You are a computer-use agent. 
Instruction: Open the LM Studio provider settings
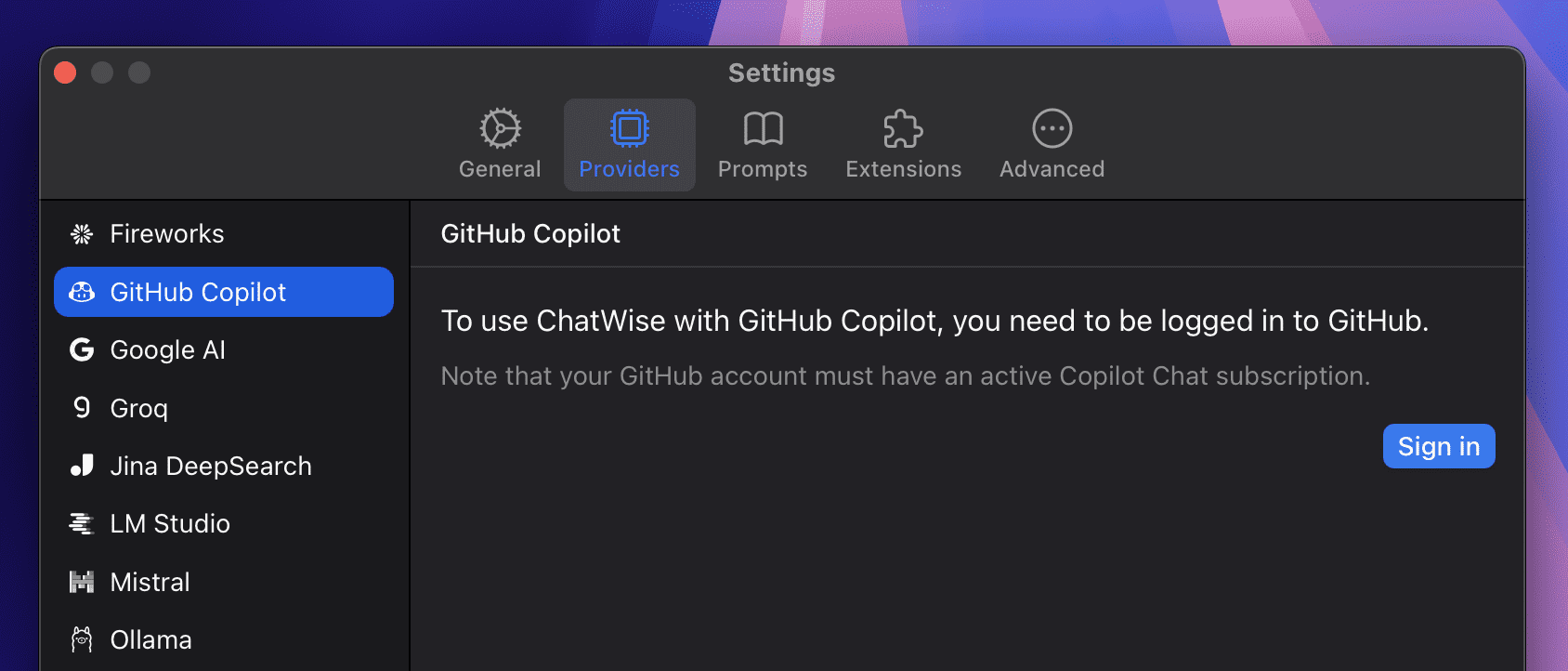[170, 524]
